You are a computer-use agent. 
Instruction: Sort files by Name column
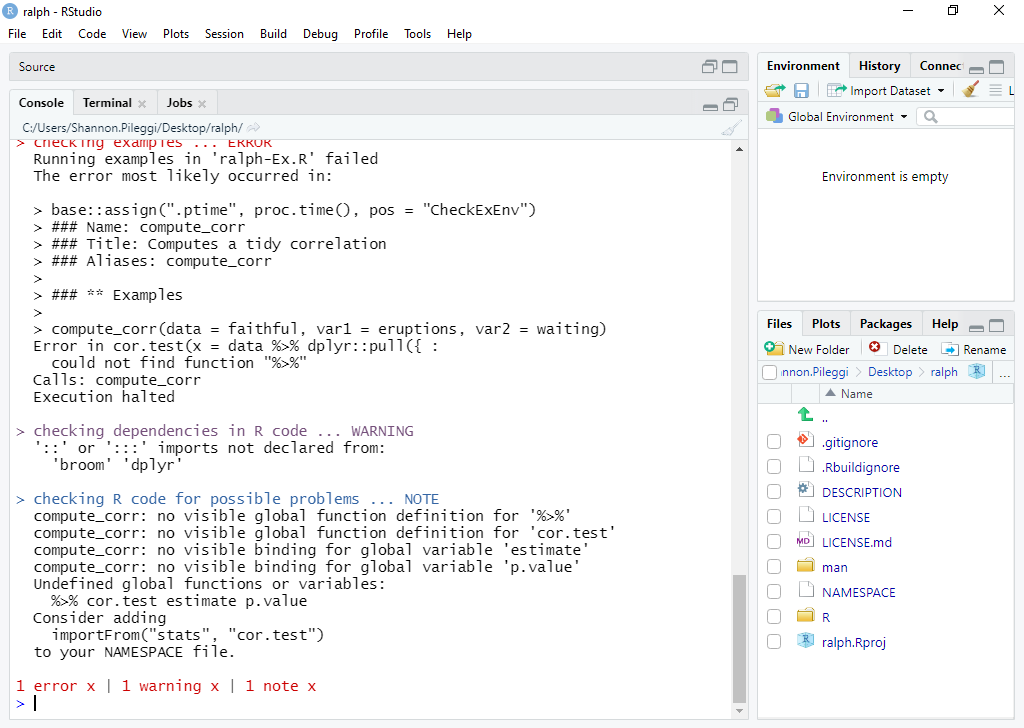click(856, 394)
